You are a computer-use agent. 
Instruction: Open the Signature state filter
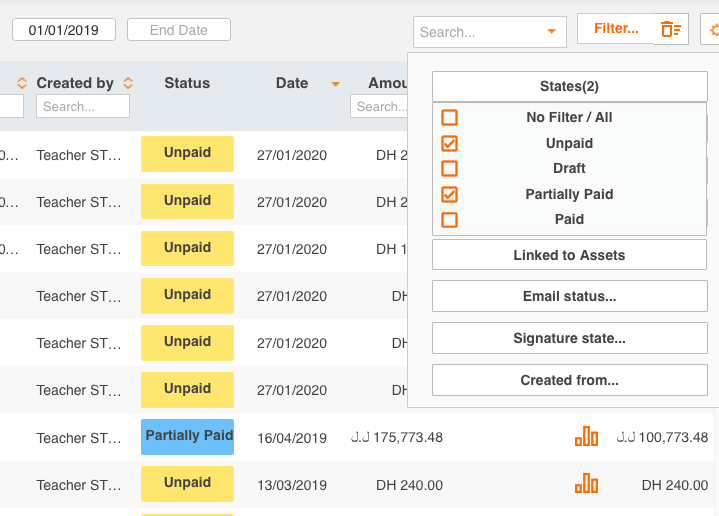click(569, 339)
